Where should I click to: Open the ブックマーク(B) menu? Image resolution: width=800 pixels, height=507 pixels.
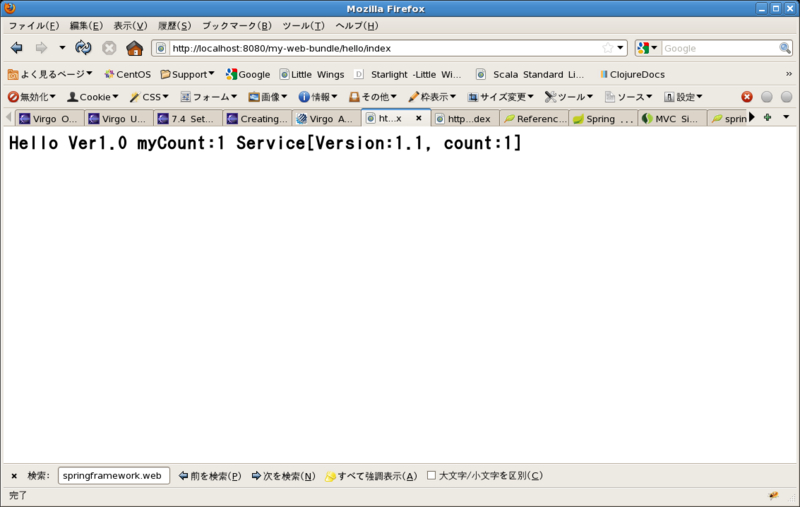(x=237, y=26)
